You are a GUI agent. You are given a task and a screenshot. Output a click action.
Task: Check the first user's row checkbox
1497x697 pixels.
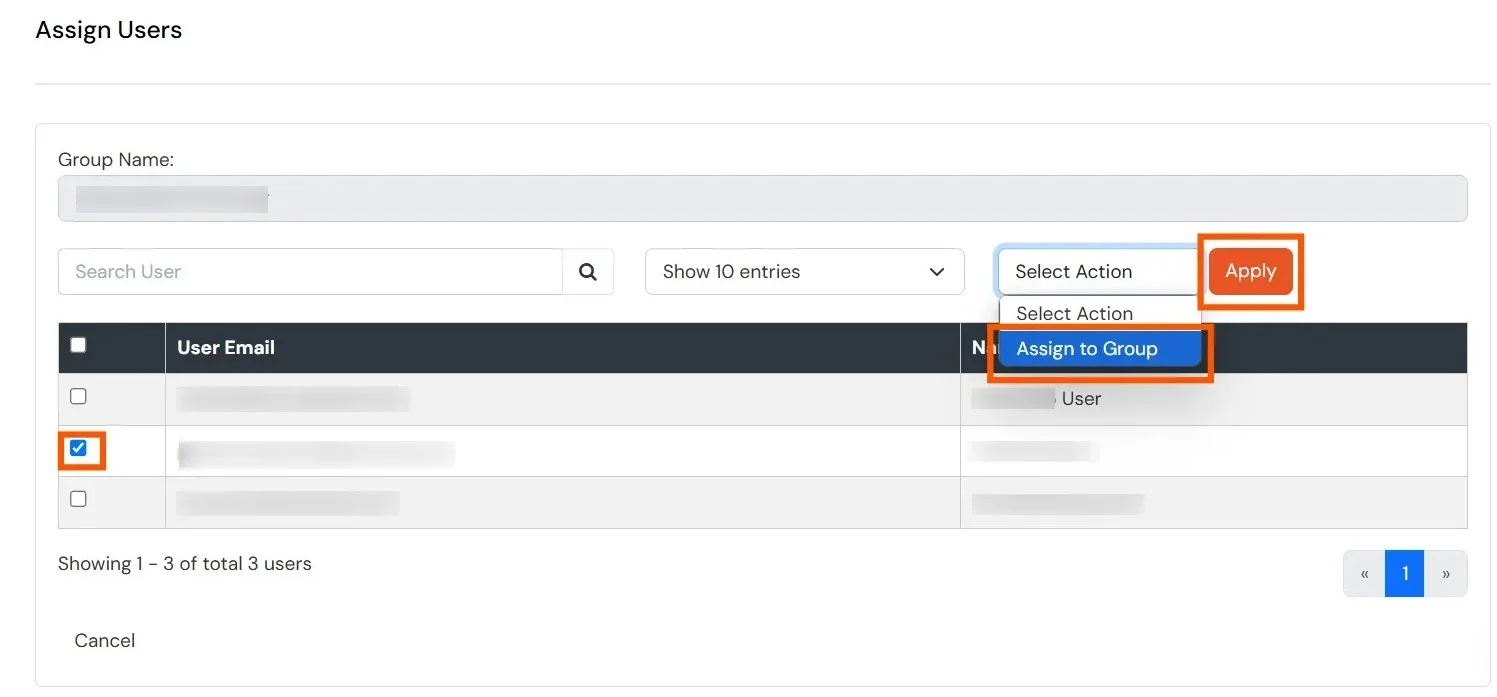(x=78, y=396)
